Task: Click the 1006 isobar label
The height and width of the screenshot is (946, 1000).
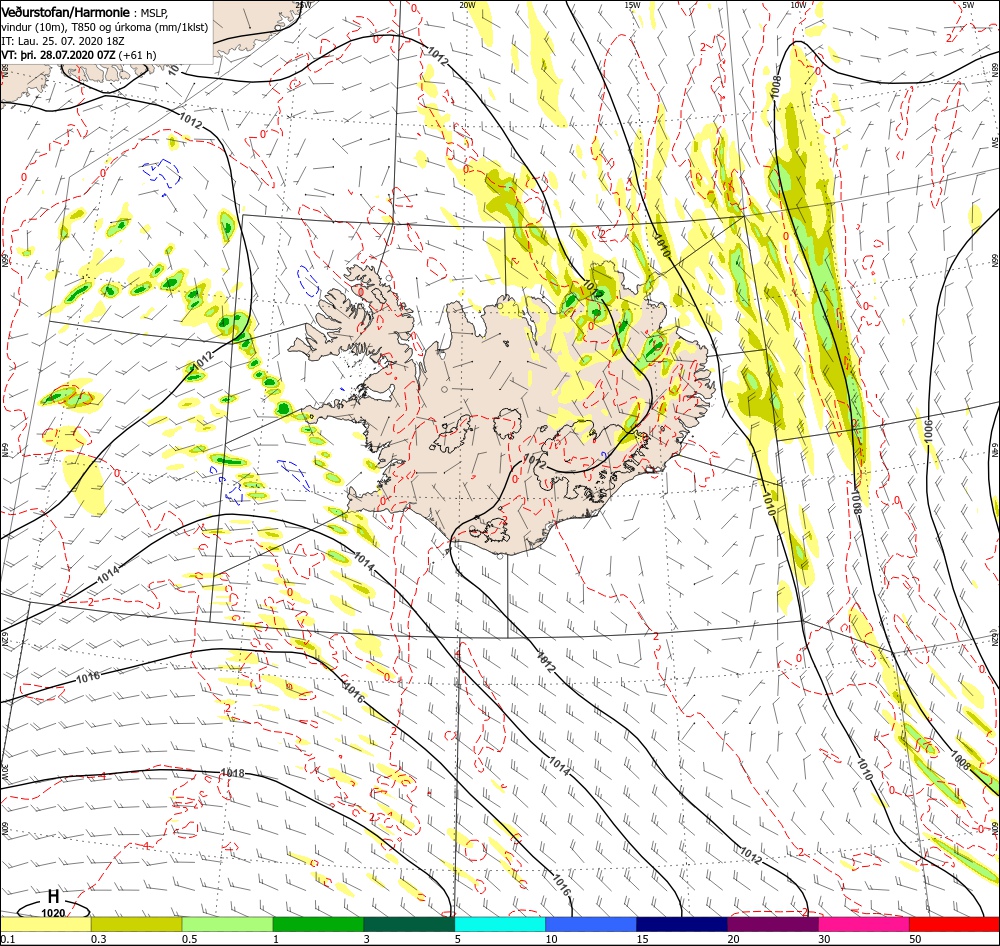Action: click(x=929, y=431)
